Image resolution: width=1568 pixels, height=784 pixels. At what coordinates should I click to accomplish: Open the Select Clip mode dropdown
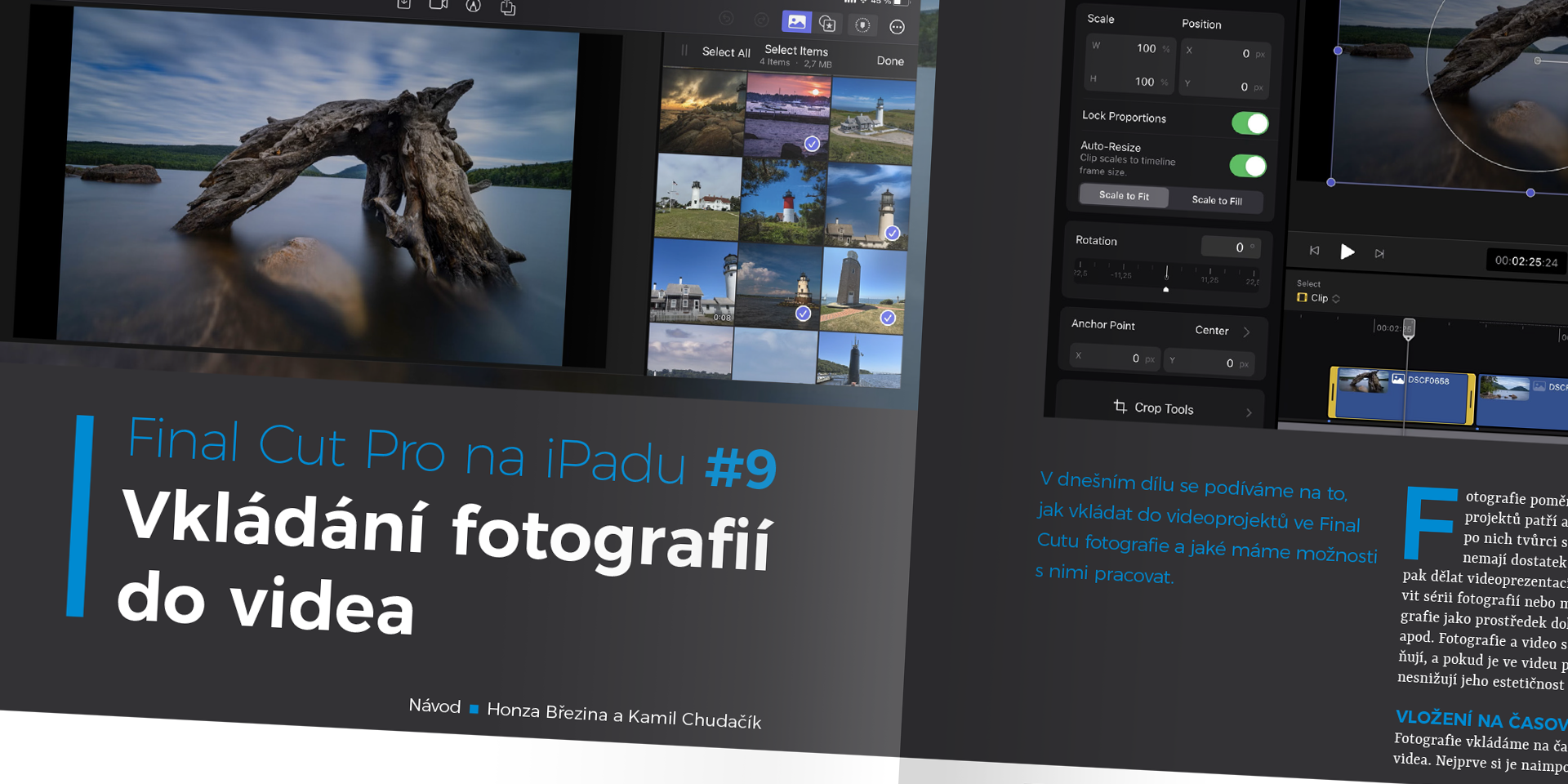click(x=1318, y=298)
